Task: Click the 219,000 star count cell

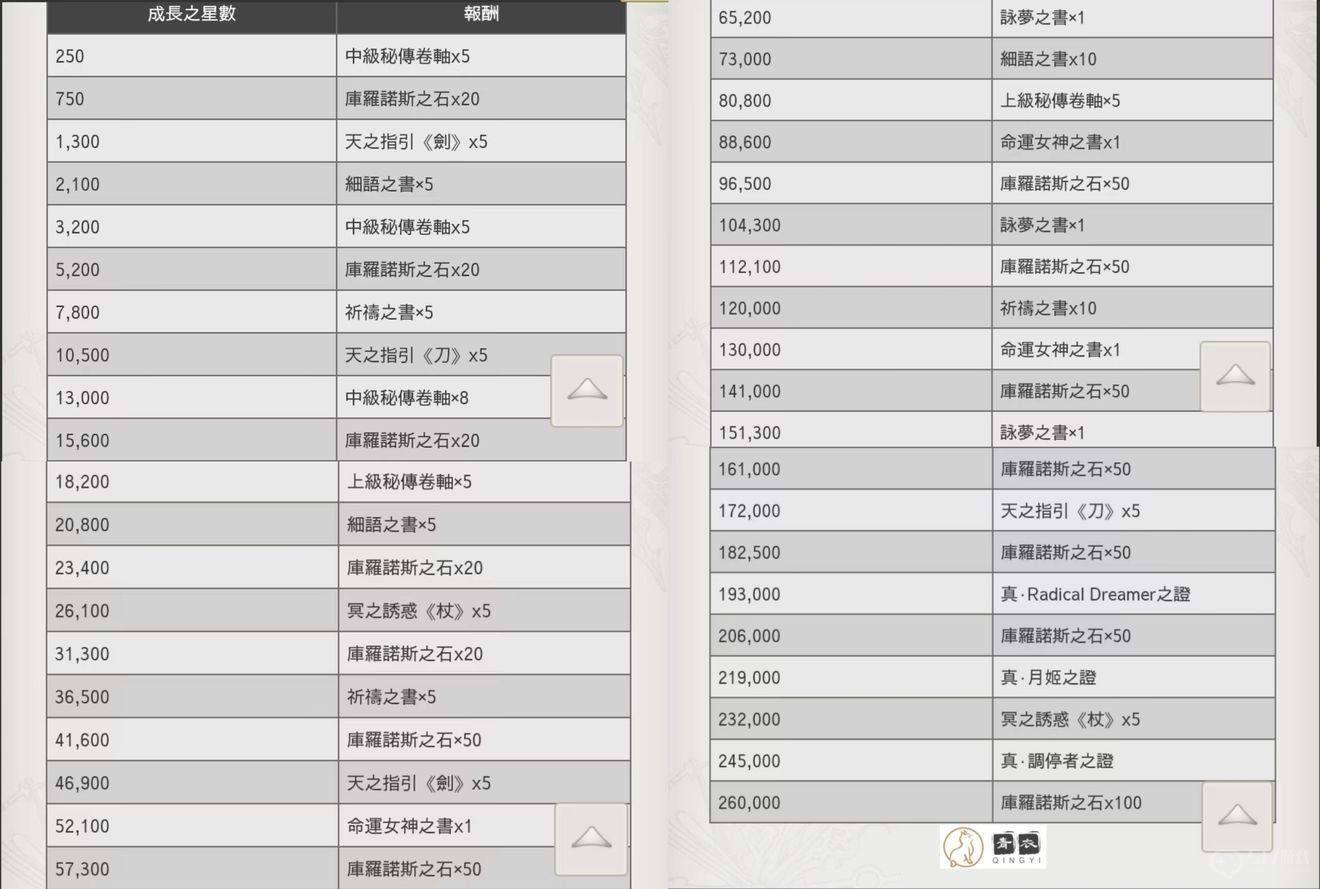Action: [x=851, y=677]
